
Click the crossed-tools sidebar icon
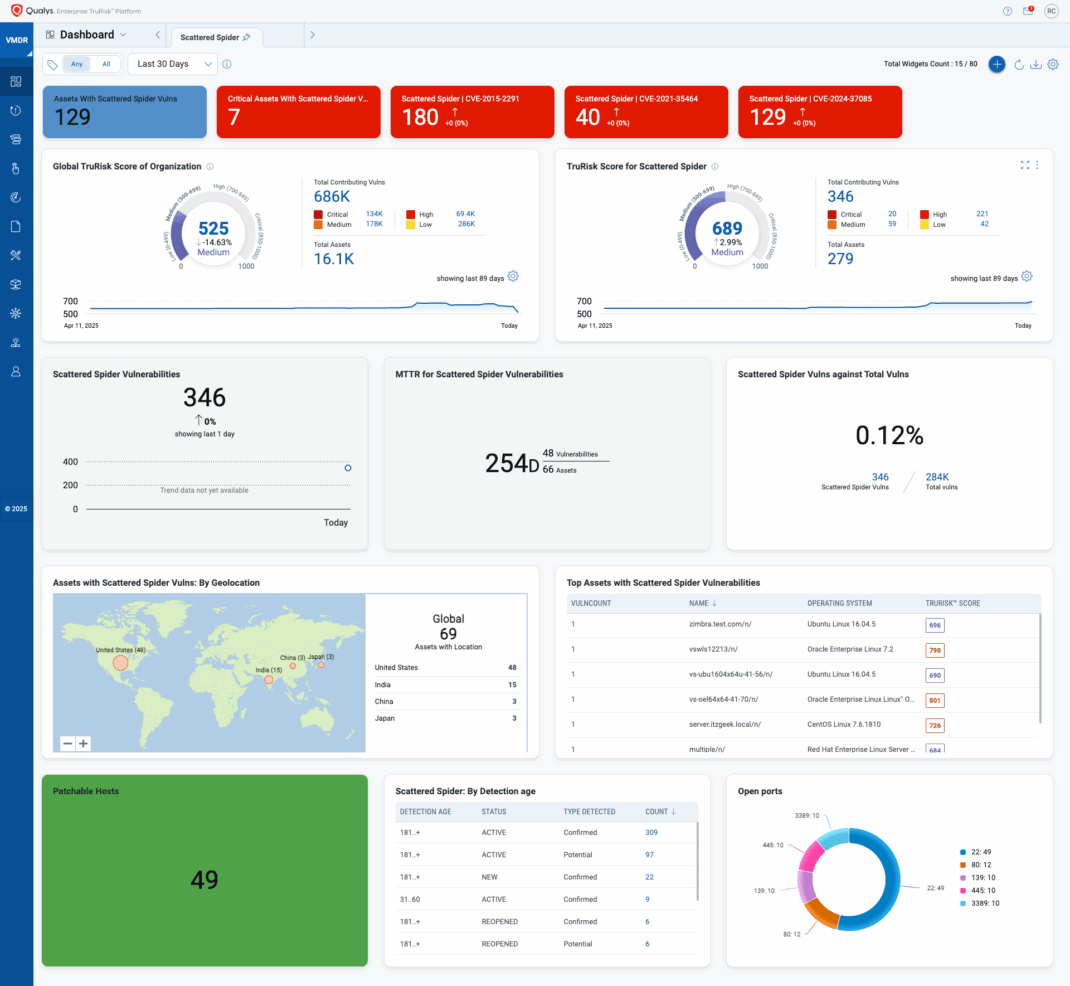point(16,255)
